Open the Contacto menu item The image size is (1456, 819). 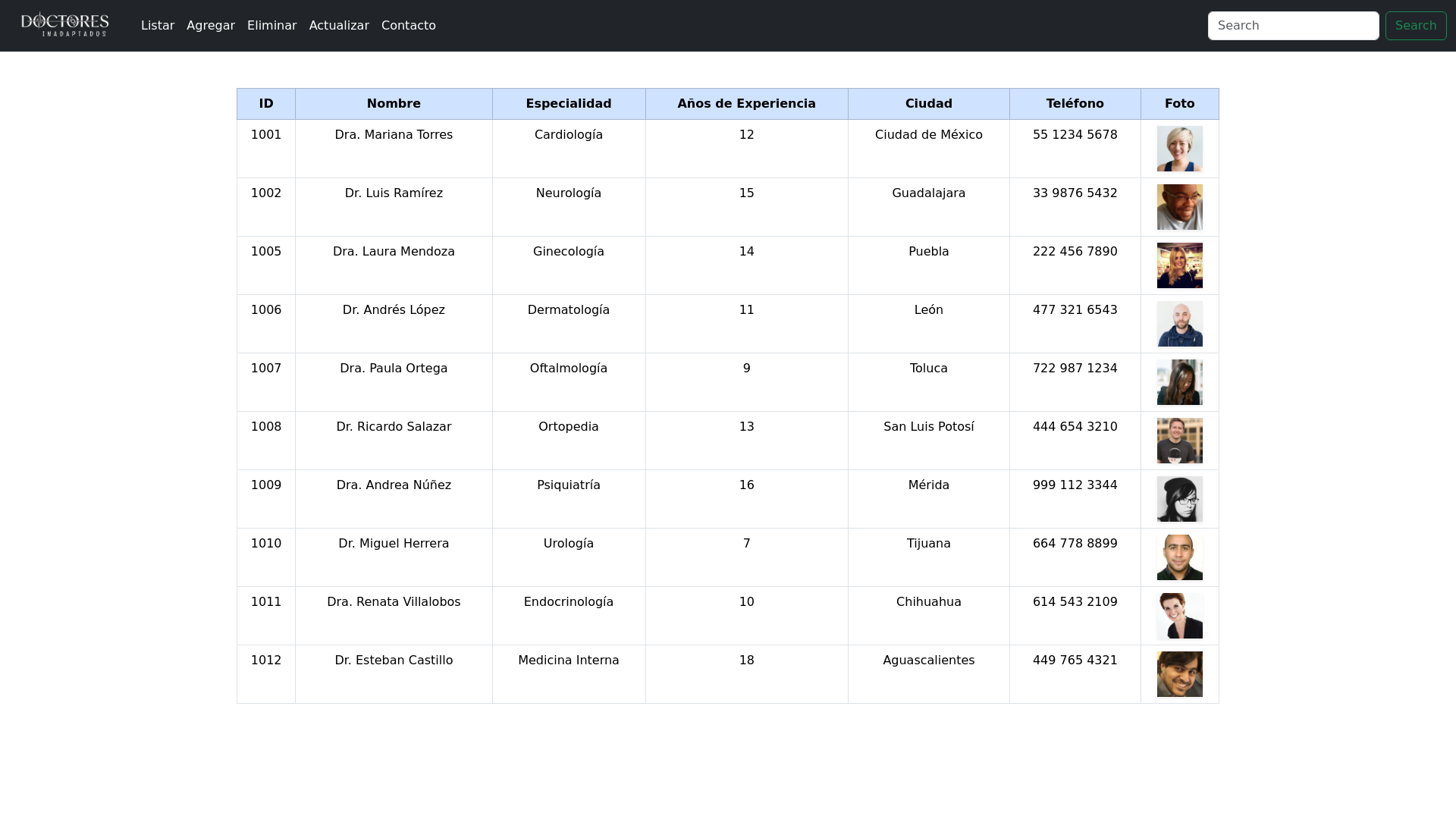pyautogui.click(x=409, y=26)
